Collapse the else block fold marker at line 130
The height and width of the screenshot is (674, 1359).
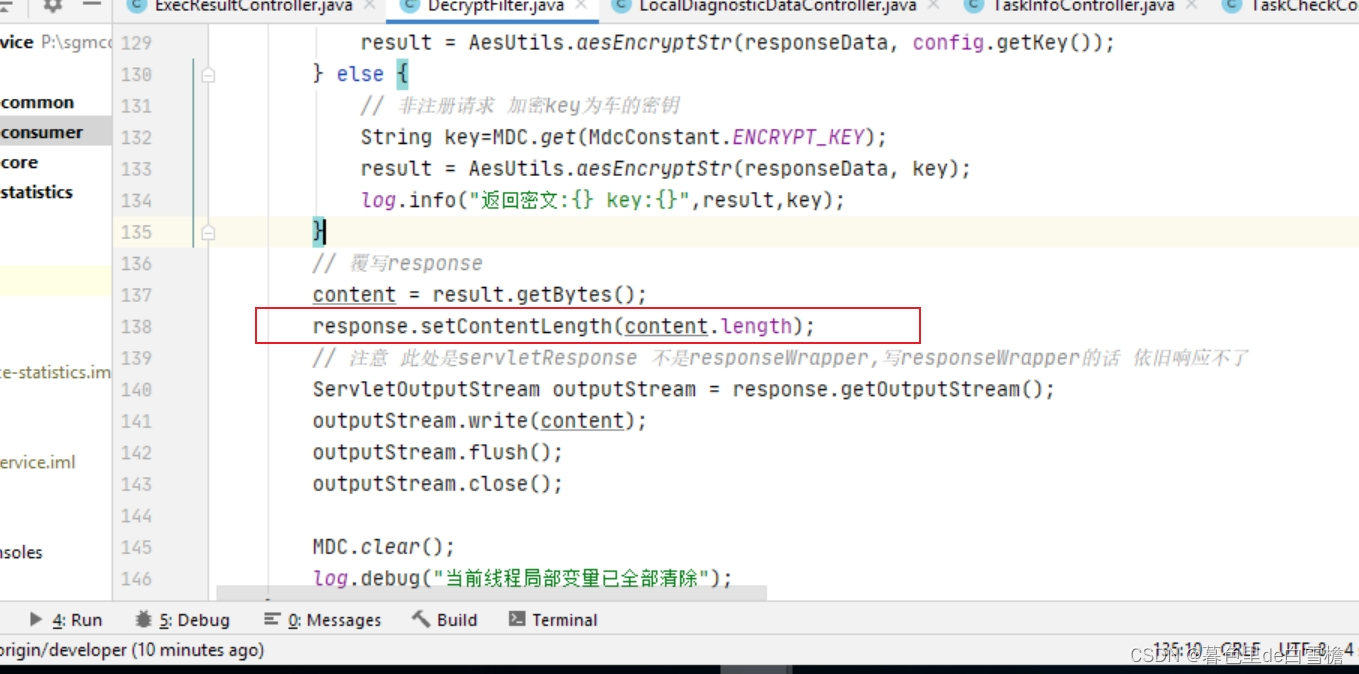click(x=208, y=75)
